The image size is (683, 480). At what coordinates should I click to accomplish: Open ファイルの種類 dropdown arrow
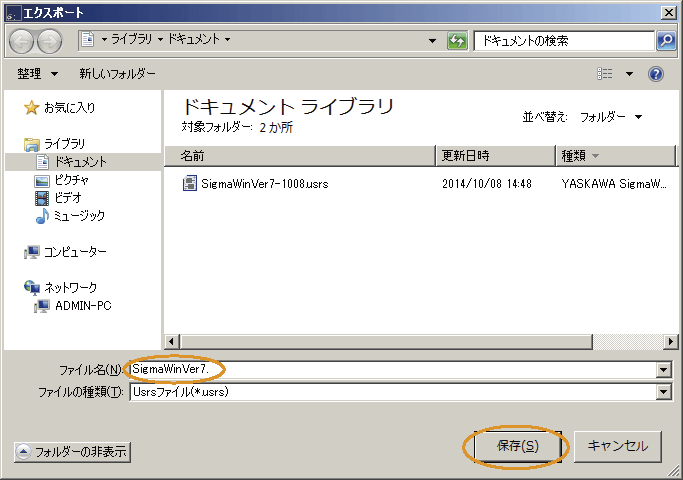coord(663,392)
